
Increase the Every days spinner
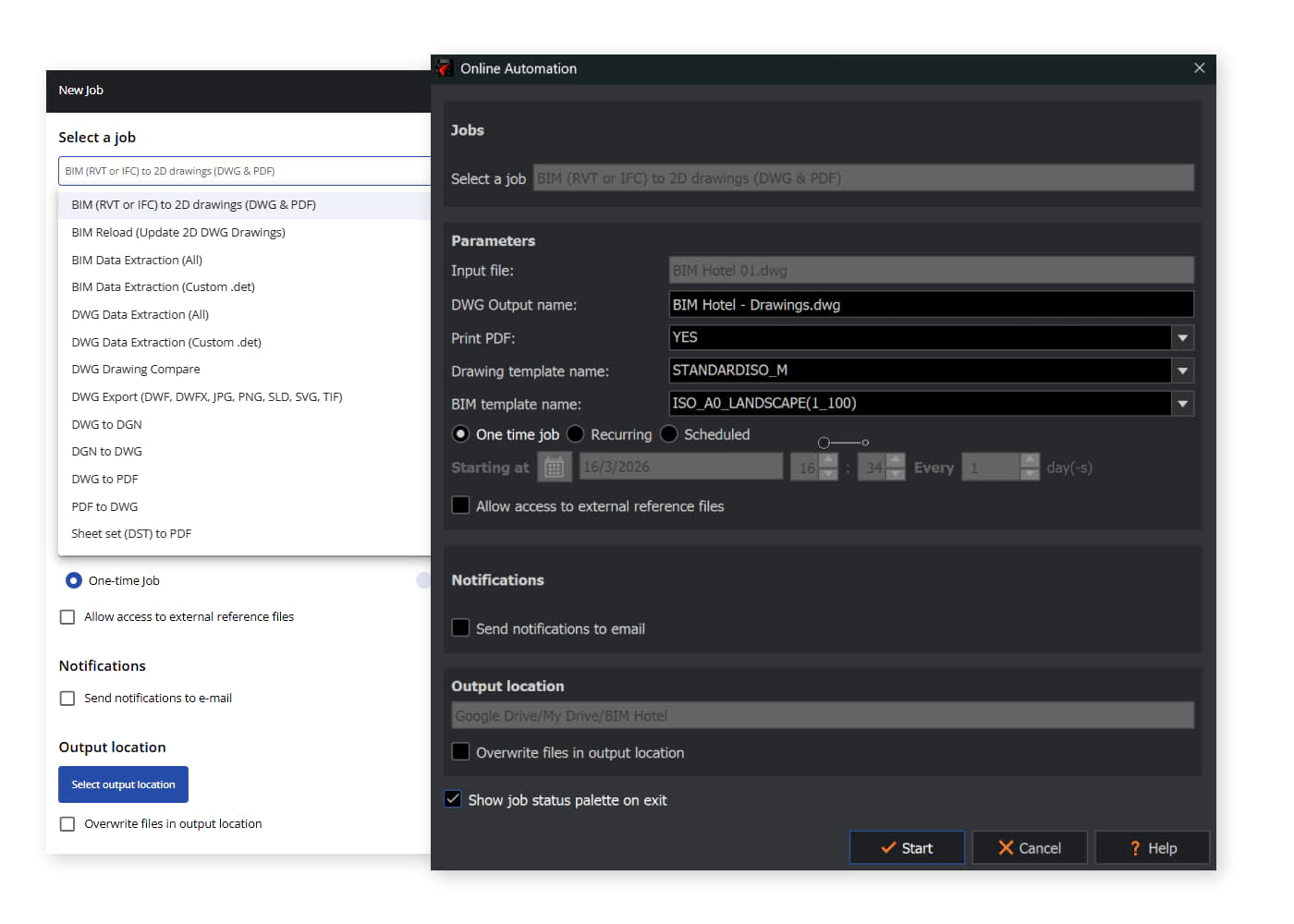(1030, 460)
